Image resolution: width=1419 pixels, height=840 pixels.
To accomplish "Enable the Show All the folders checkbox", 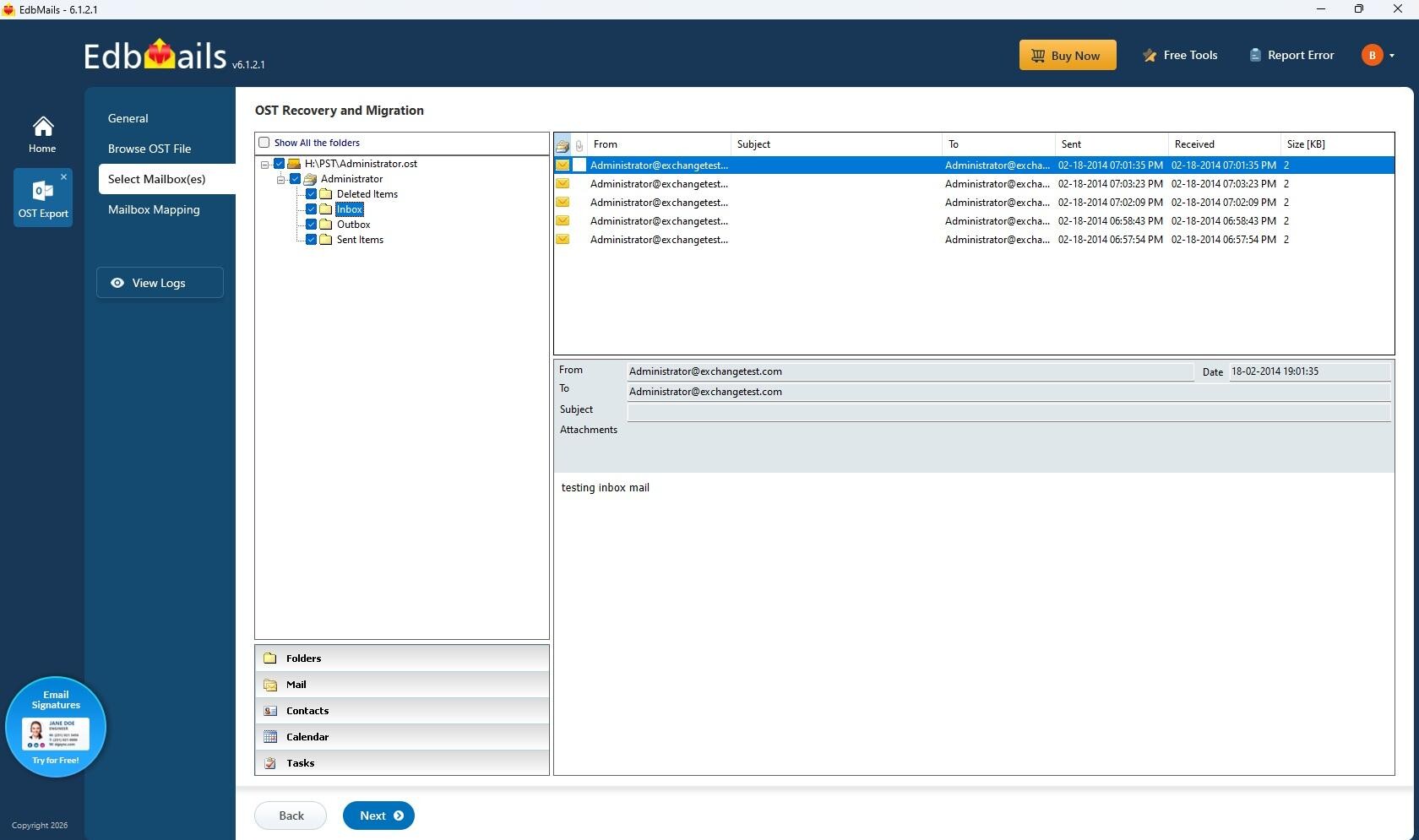I will (264, 143).
